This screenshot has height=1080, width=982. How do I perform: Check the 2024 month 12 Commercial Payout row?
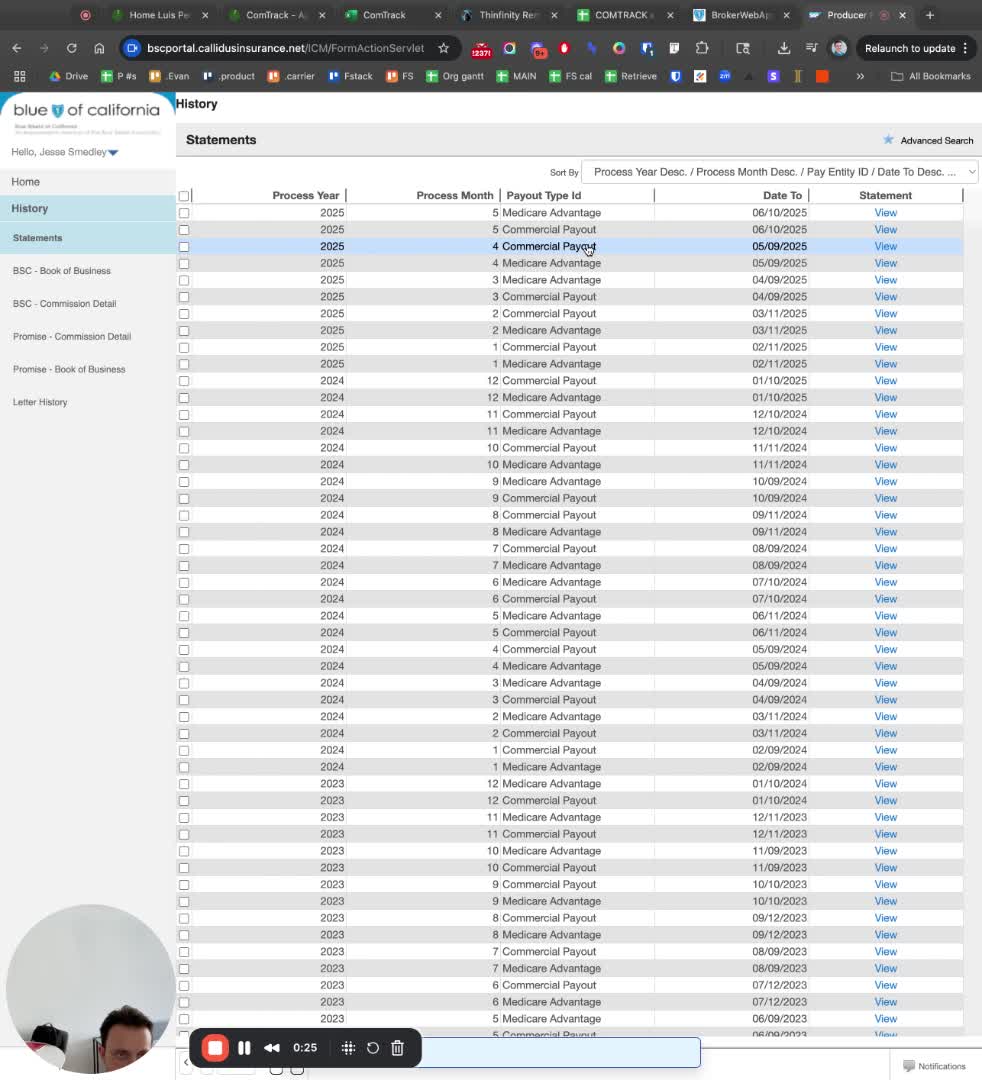point(184,381)
